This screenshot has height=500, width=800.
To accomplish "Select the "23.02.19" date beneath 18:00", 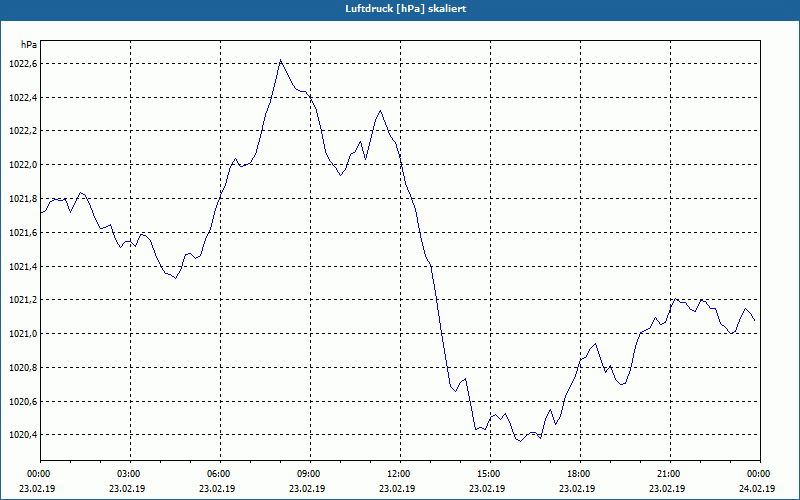I will pyautogui.click(x=578, y=489).
